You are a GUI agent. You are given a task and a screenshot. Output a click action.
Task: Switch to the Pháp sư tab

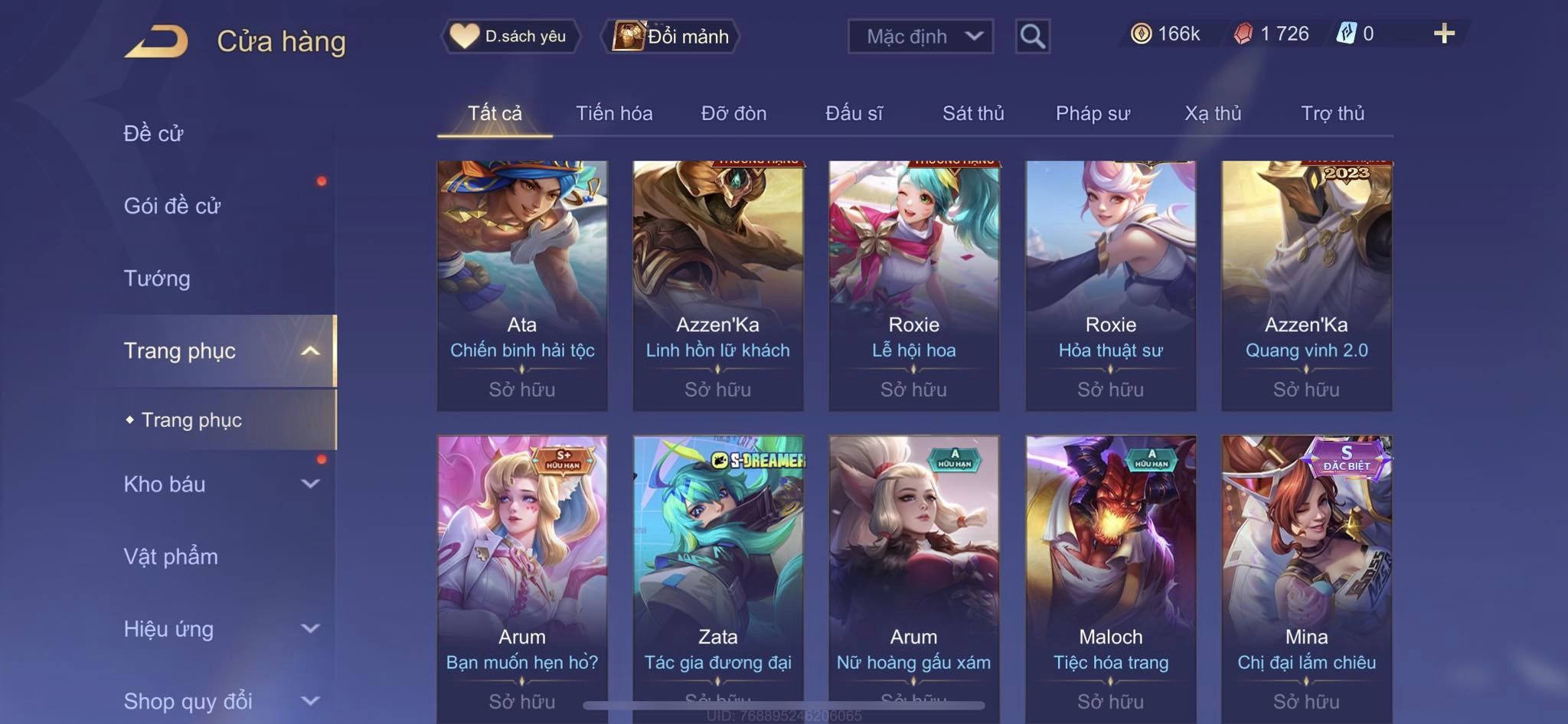click(1093, 113)
